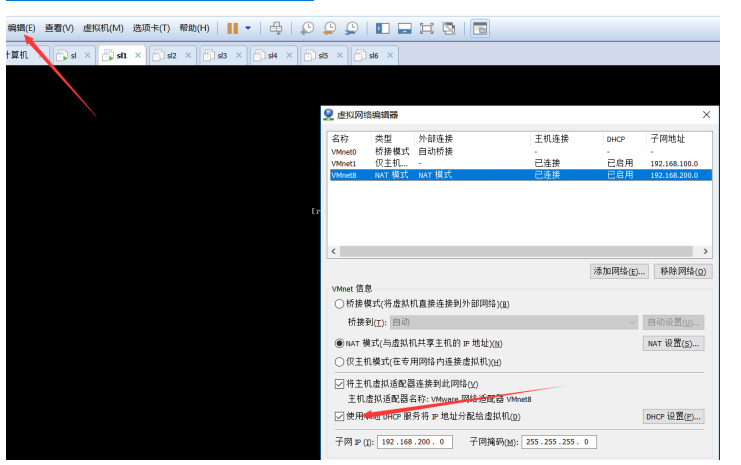Image resolution: width=741 pixels, height=465 pixels.
Task: Click the send Ctrl+Alt+Del toolbar icon
Action: click(276, 28)
